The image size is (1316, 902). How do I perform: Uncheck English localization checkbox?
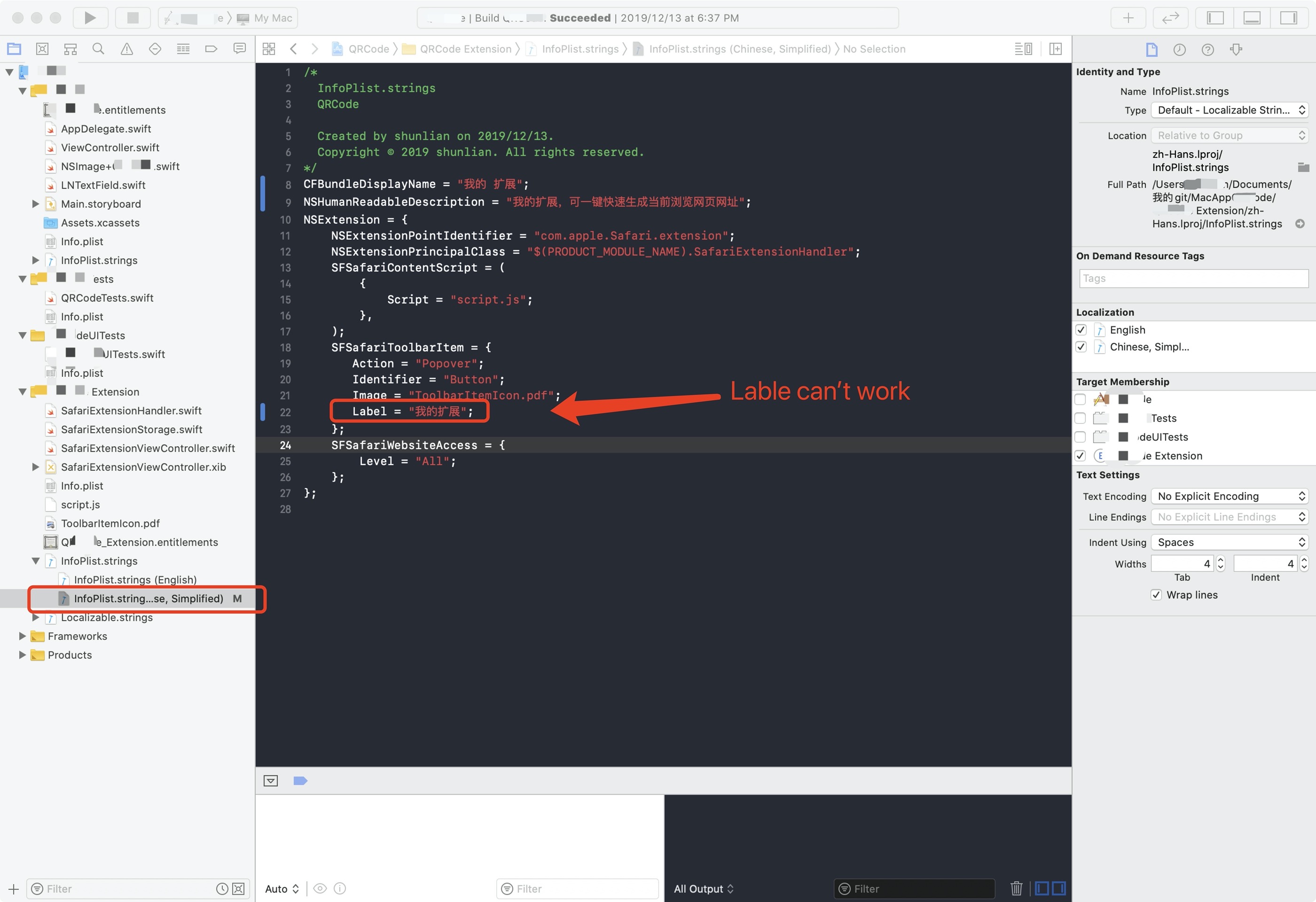coord(1081,330)
